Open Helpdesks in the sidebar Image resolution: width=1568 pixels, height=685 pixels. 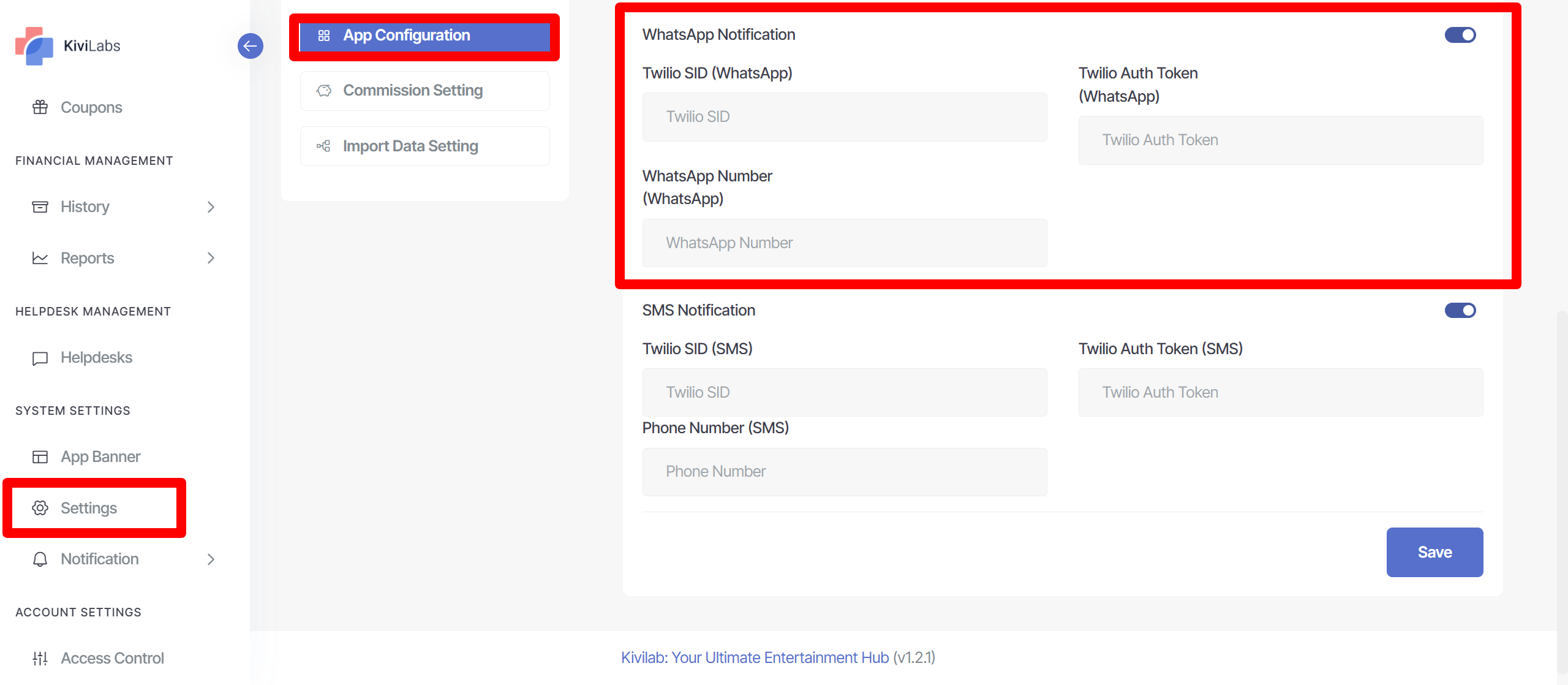[96, 358]
